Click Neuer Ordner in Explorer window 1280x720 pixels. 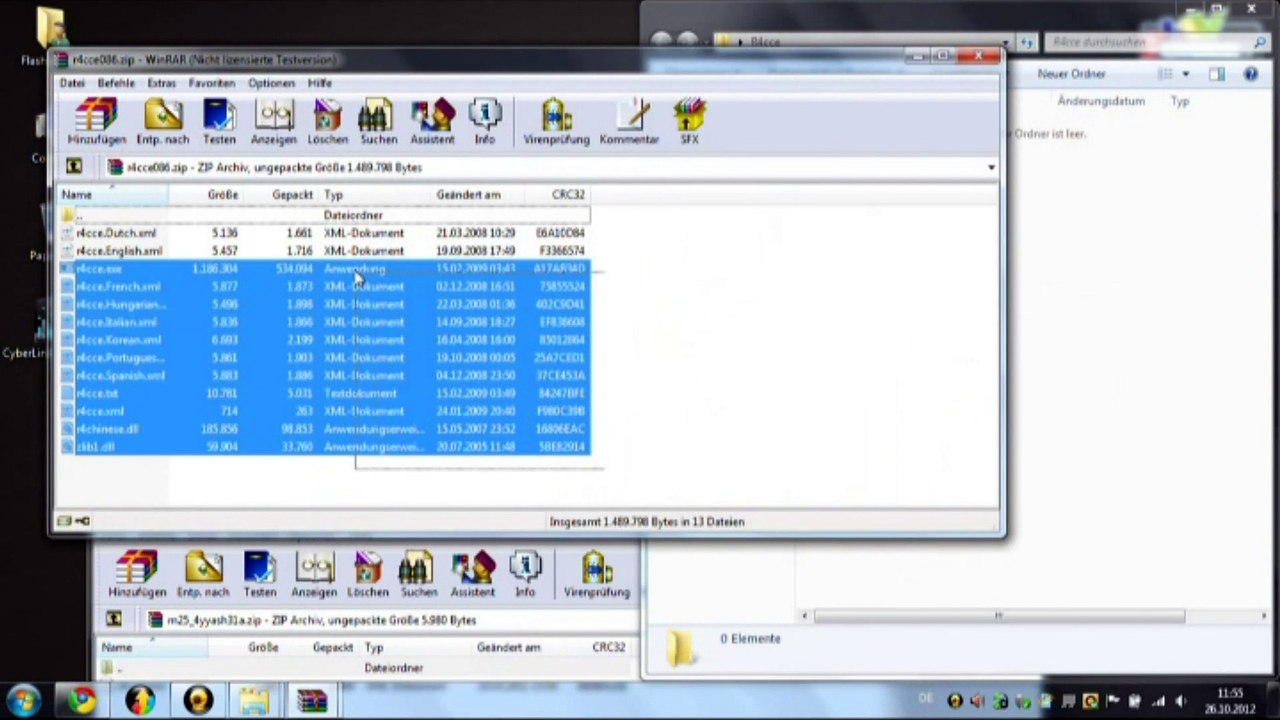(x=1071, y=74)
